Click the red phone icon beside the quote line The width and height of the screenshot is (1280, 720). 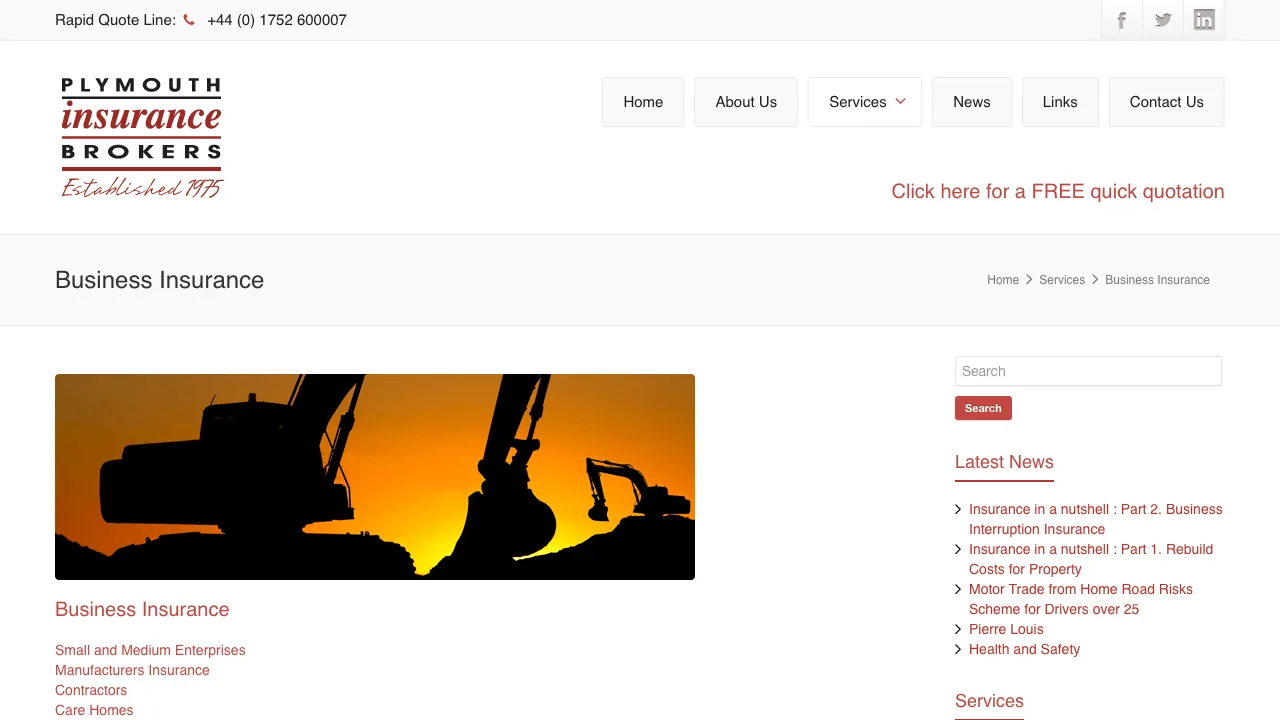click(189, 19)
